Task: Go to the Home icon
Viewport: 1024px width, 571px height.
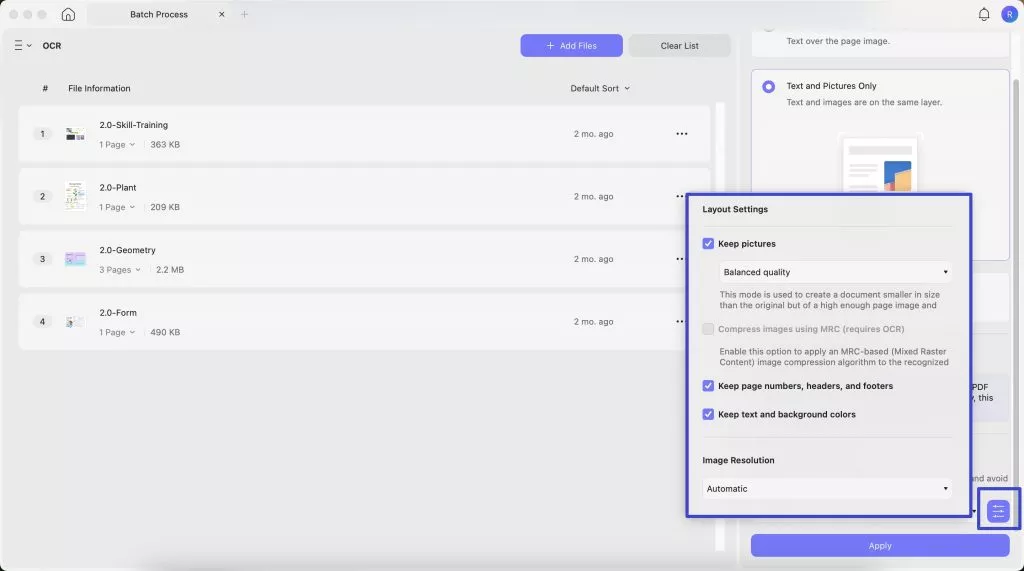Action: (x=68, y=14)
